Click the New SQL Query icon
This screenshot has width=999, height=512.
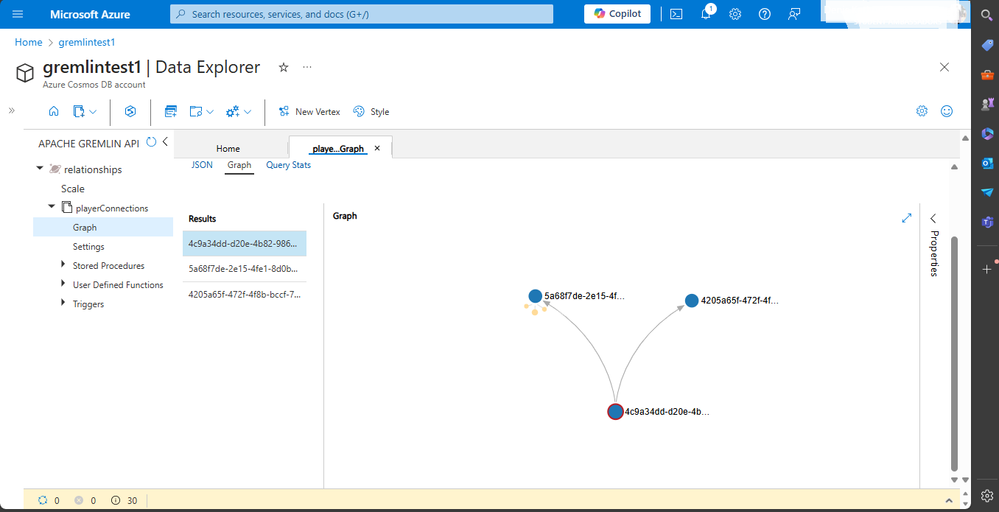(171, 111)
